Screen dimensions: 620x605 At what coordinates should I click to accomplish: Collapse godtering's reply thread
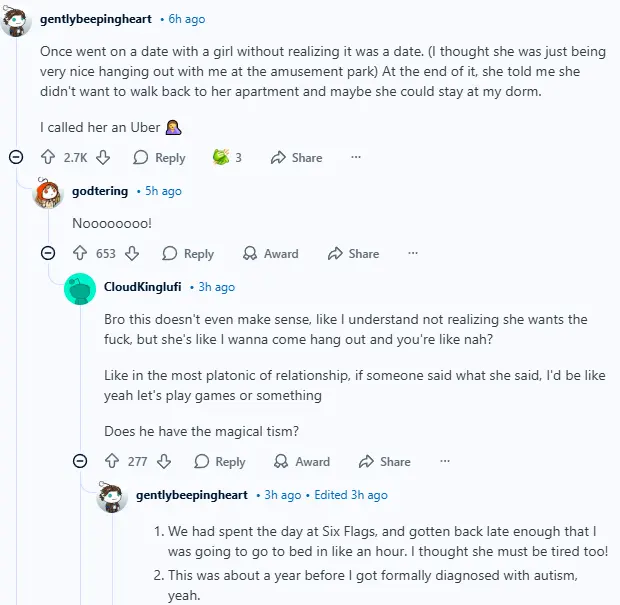[47, 254]
